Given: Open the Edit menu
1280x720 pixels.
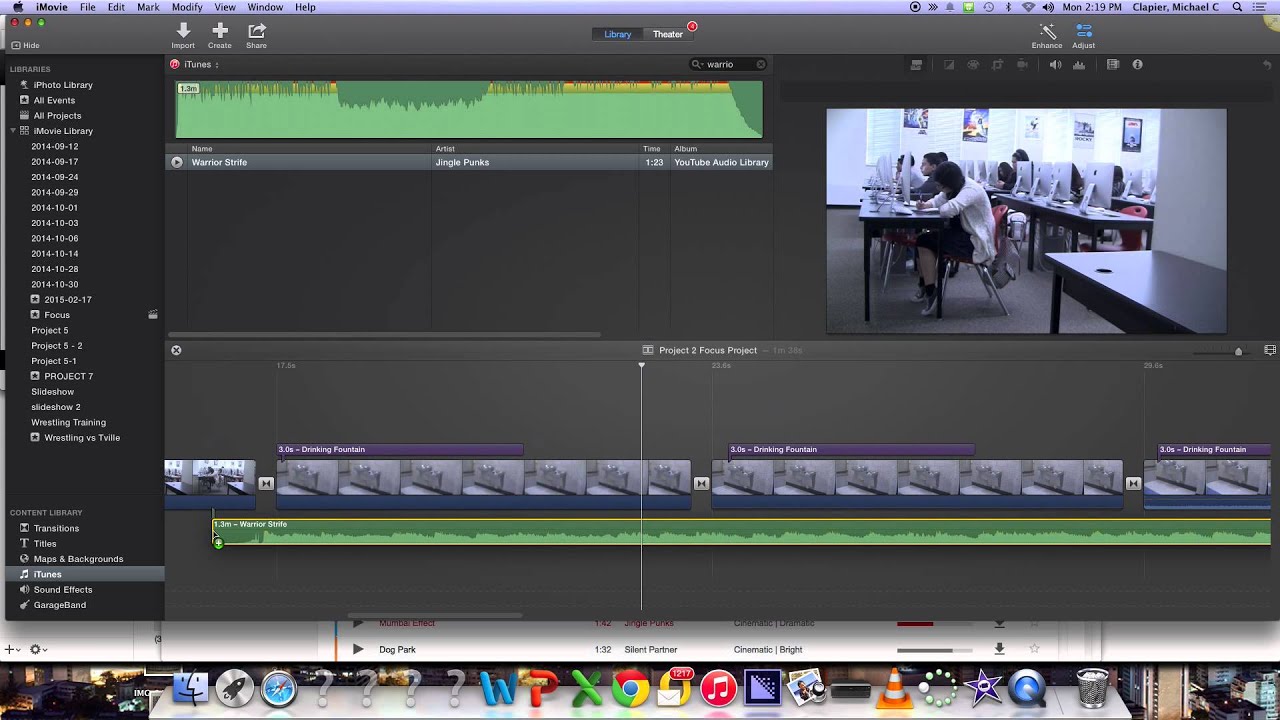Looking at the screenshot, I should [x=116, y=7].
